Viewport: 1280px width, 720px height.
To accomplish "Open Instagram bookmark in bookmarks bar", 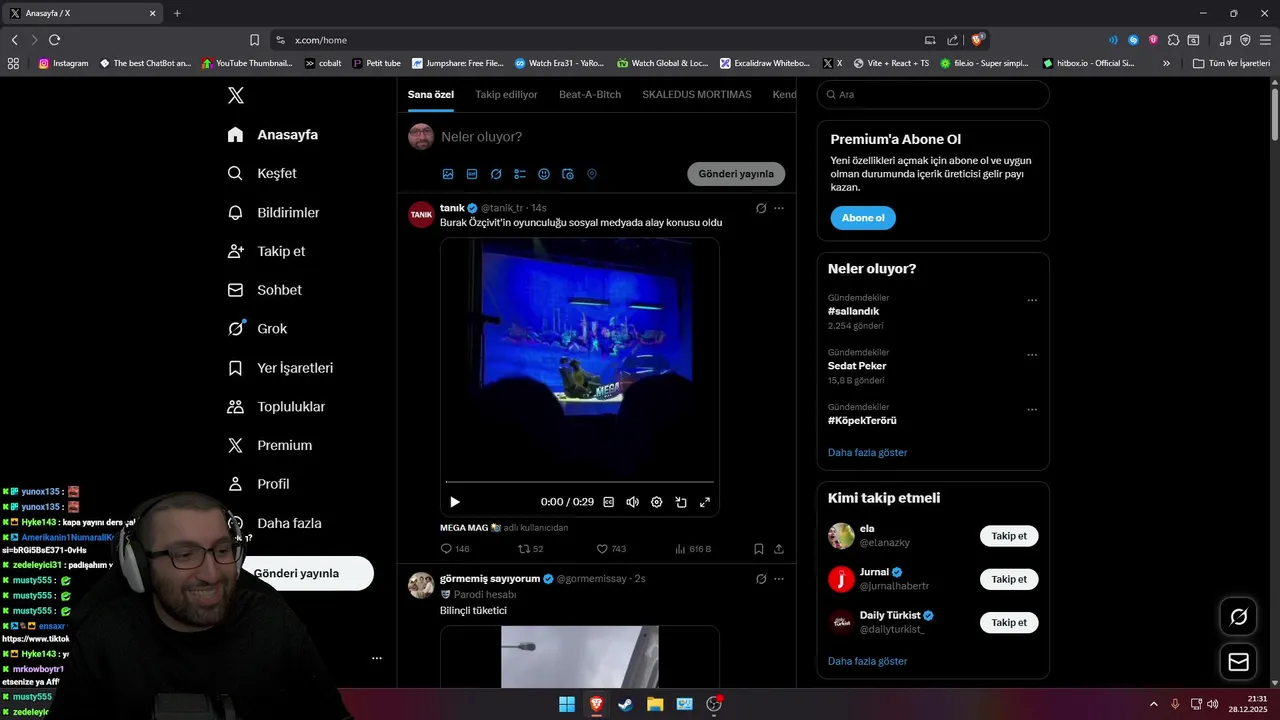I will (63, 63).
